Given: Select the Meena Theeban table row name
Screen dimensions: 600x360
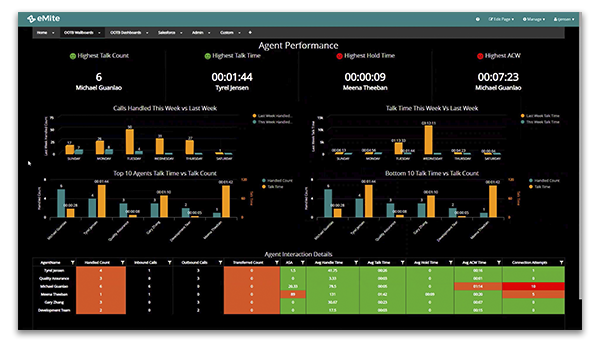Looking at the screenshot, I should [x=54, y=294].
